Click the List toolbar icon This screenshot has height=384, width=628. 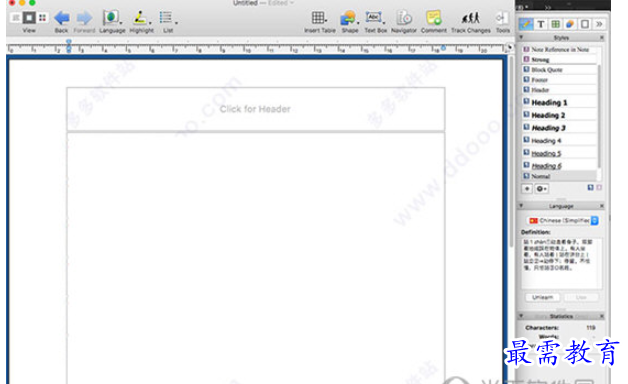coord(165,17)
